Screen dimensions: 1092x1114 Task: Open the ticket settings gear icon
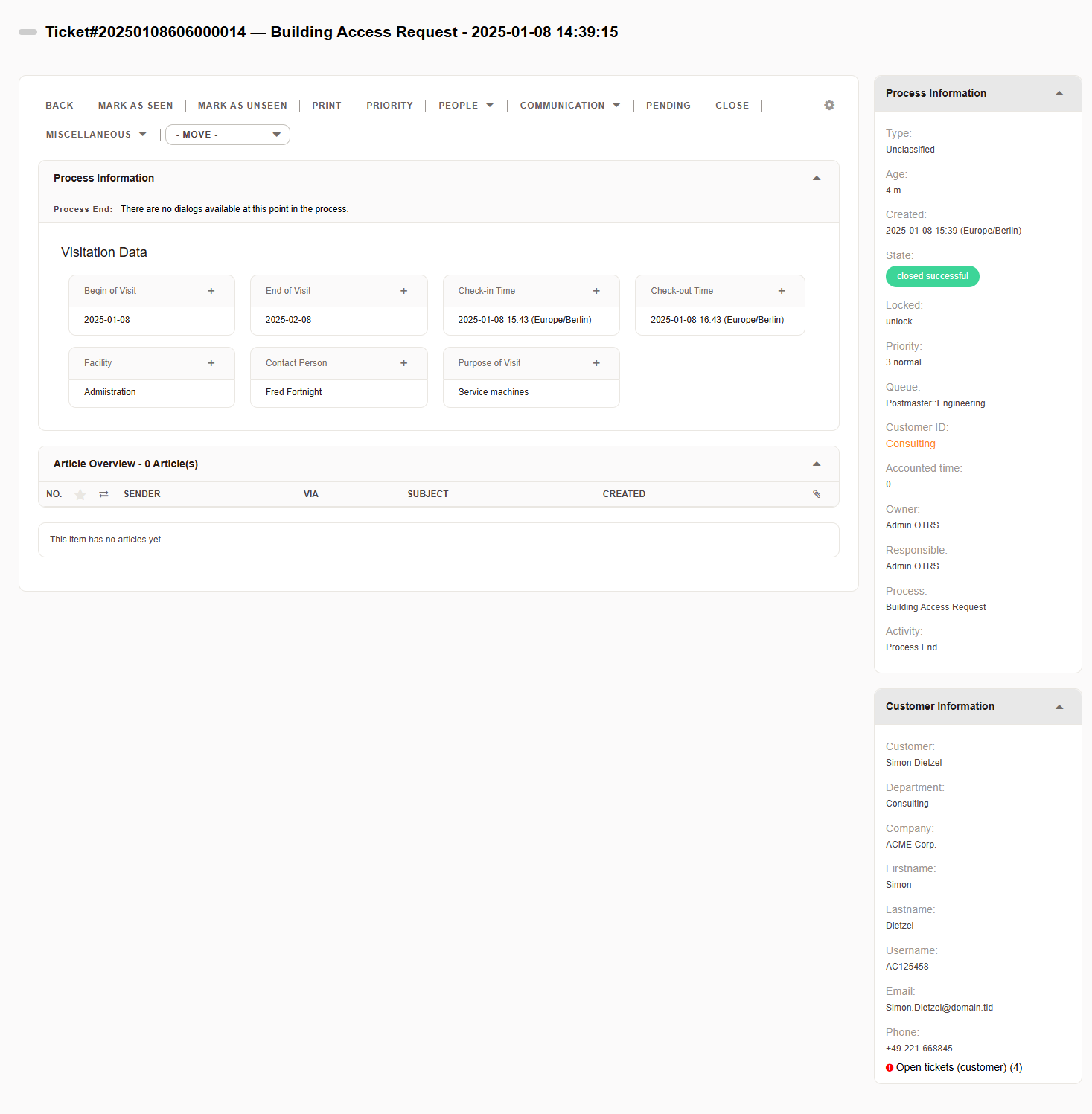(829, 106)
